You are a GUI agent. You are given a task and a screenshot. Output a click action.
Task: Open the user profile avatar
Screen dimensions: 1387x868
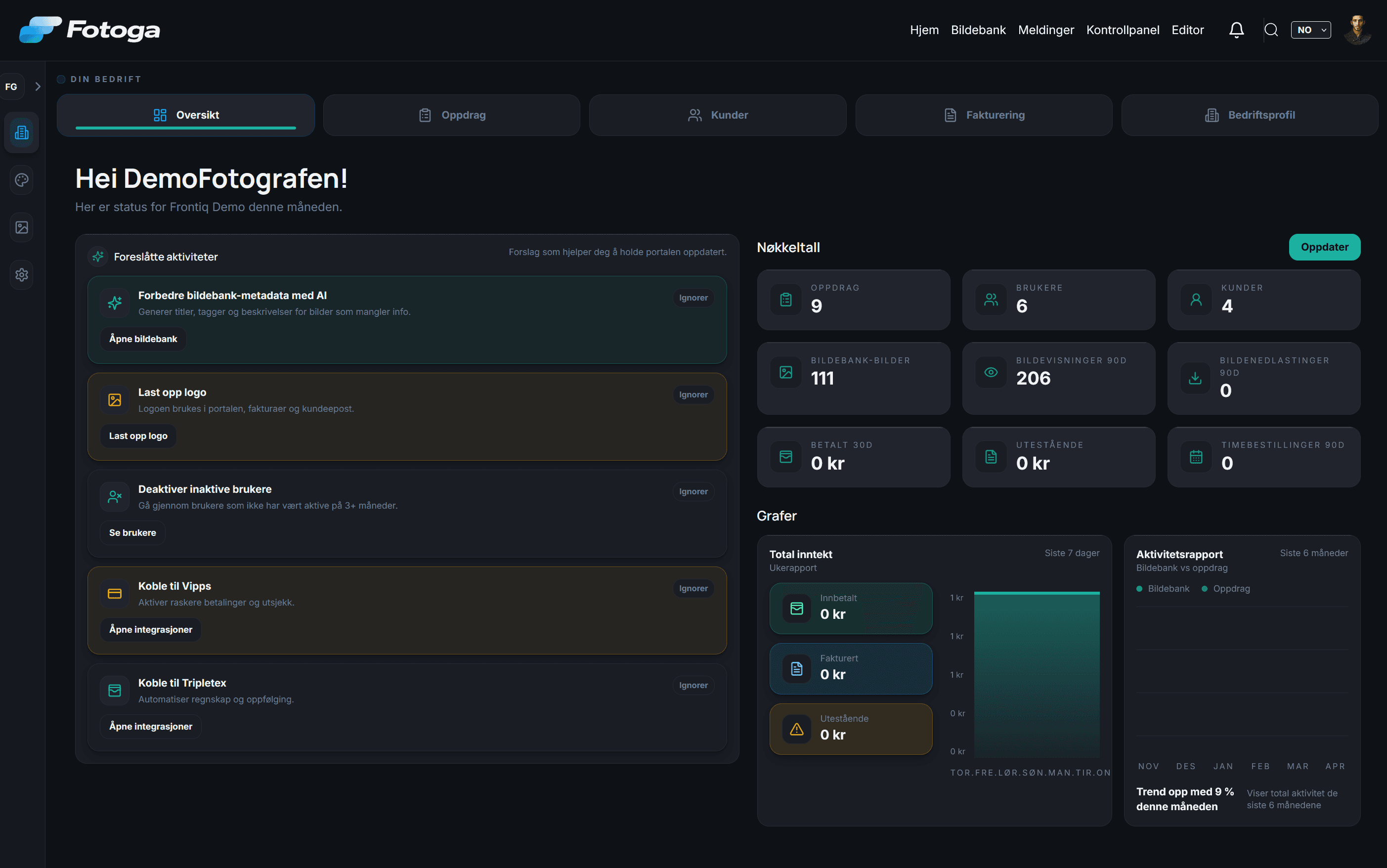point(1357,30)
